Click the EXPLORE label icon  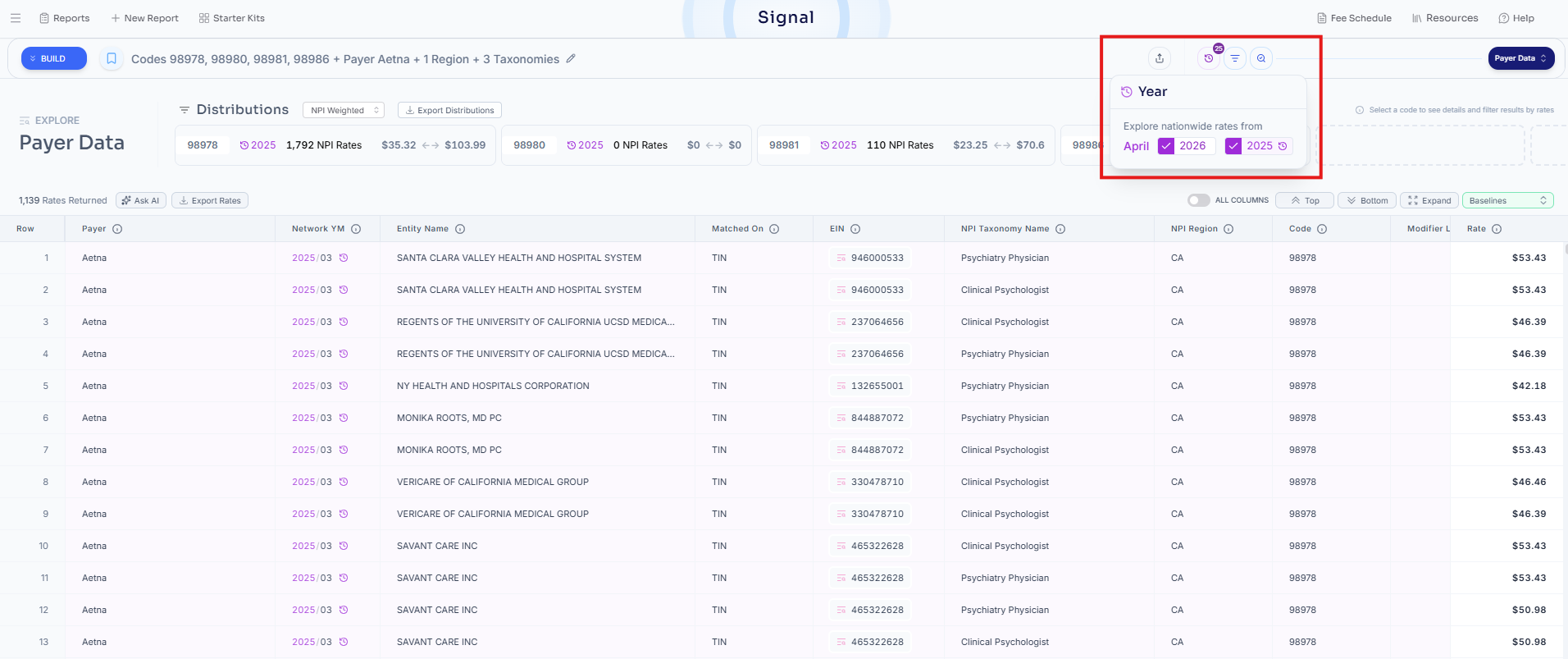pos(25,121)
